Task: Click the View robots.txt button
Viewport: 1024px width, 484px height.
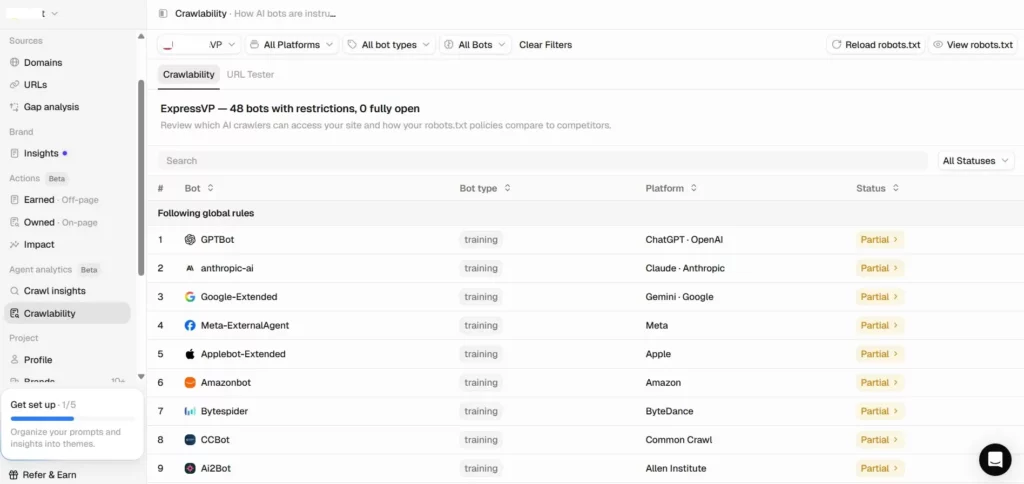Action: (973, 45)
